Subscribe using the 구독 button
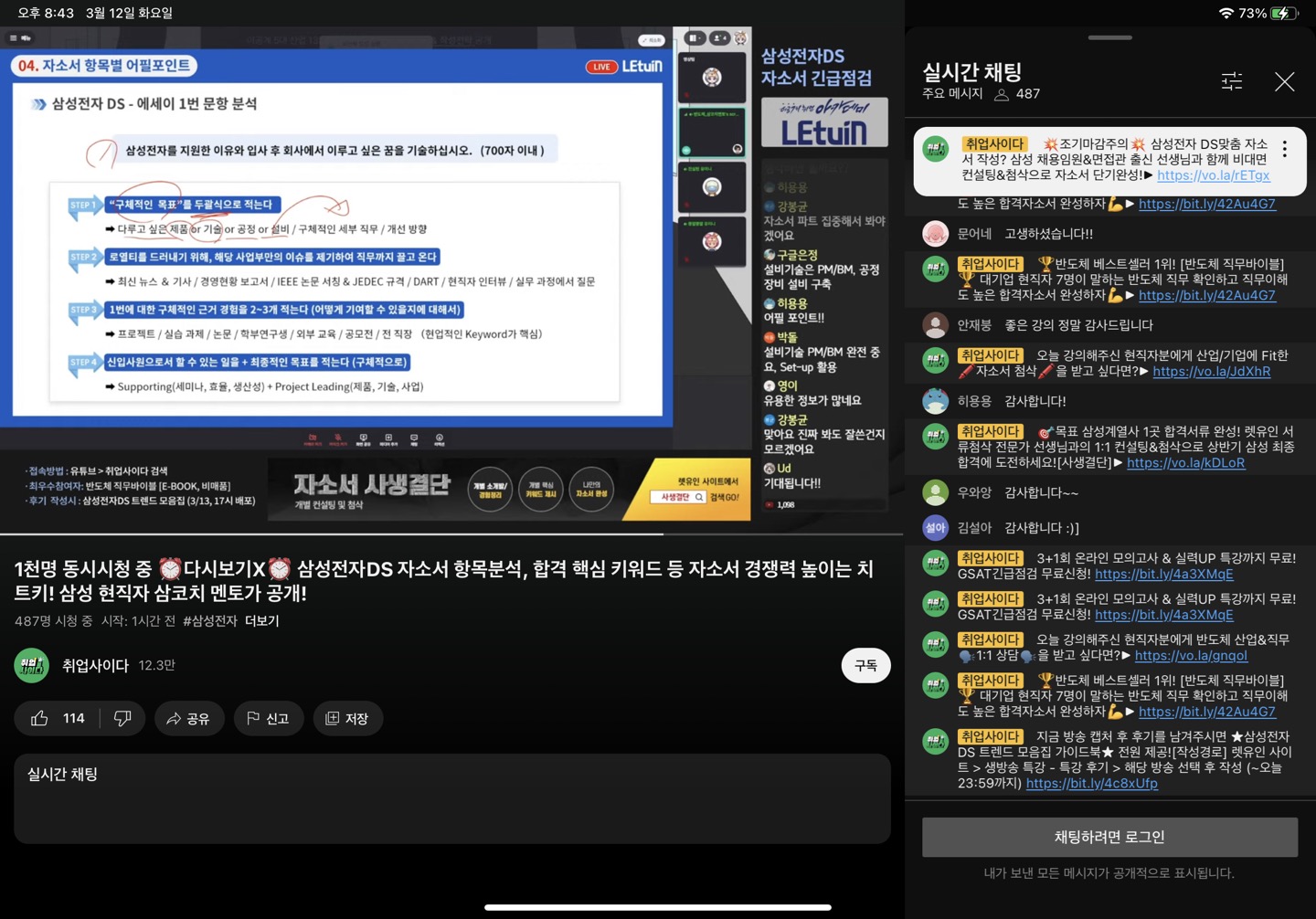The height and width of the screenshot is (919, 1316). pos(865,666)
